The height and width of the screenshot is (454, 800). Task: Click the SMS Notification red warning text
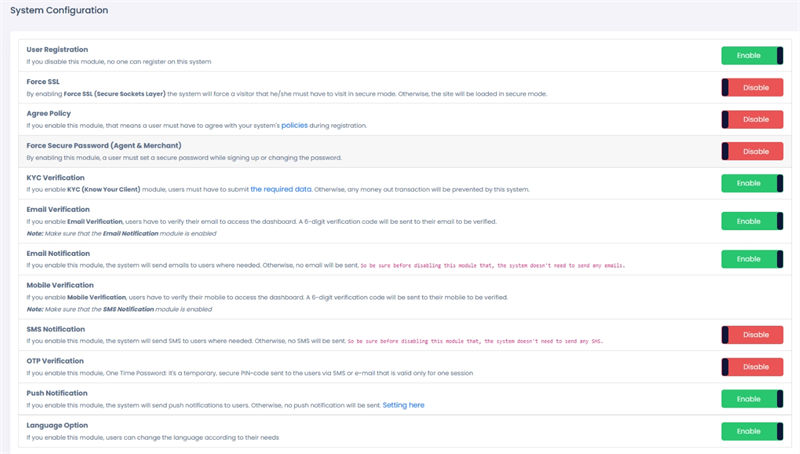coord(481,342)
